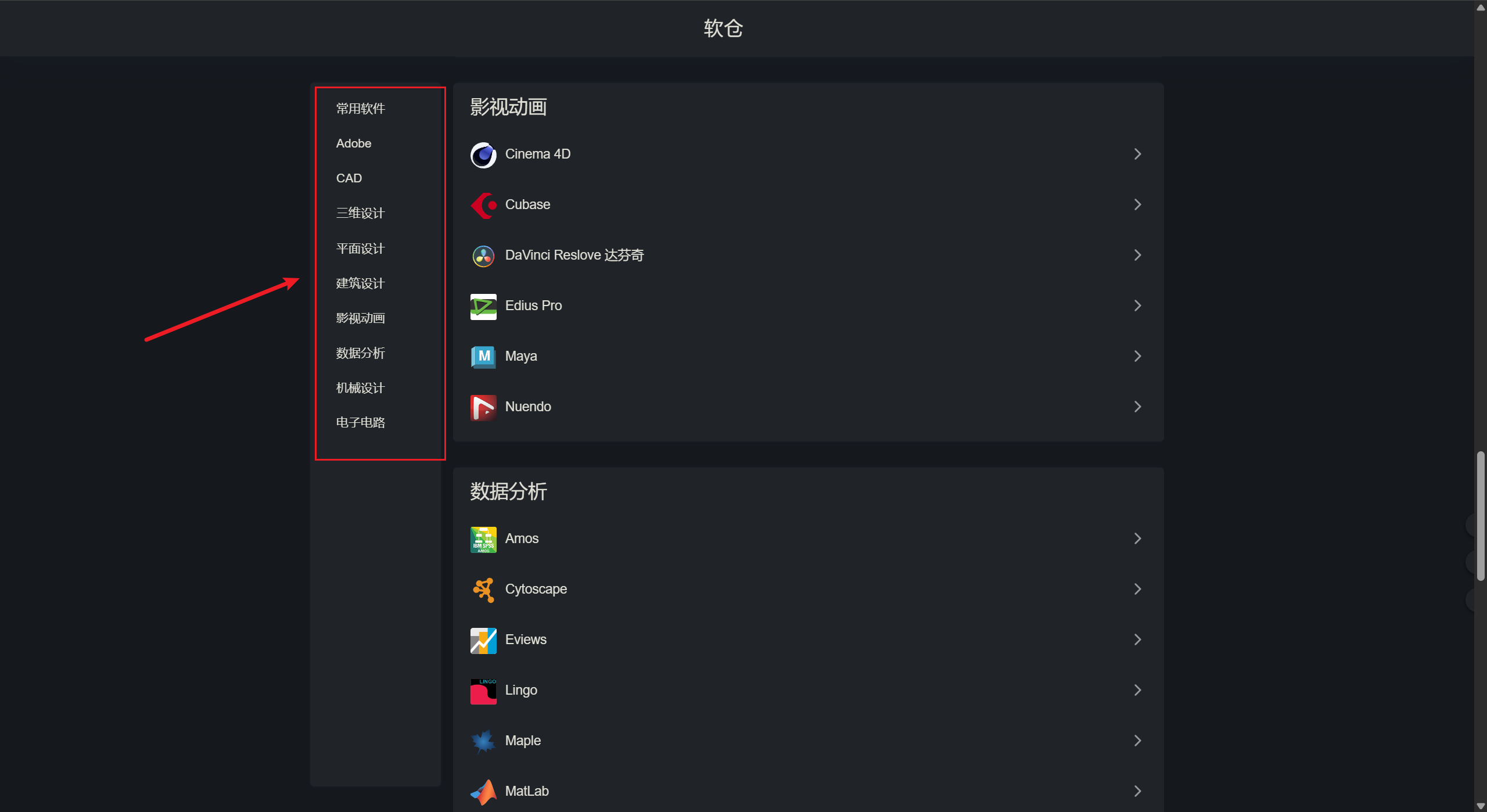Expand the Lingo row chevron
The image size is (1487, 812).
tap(1137, 690)
